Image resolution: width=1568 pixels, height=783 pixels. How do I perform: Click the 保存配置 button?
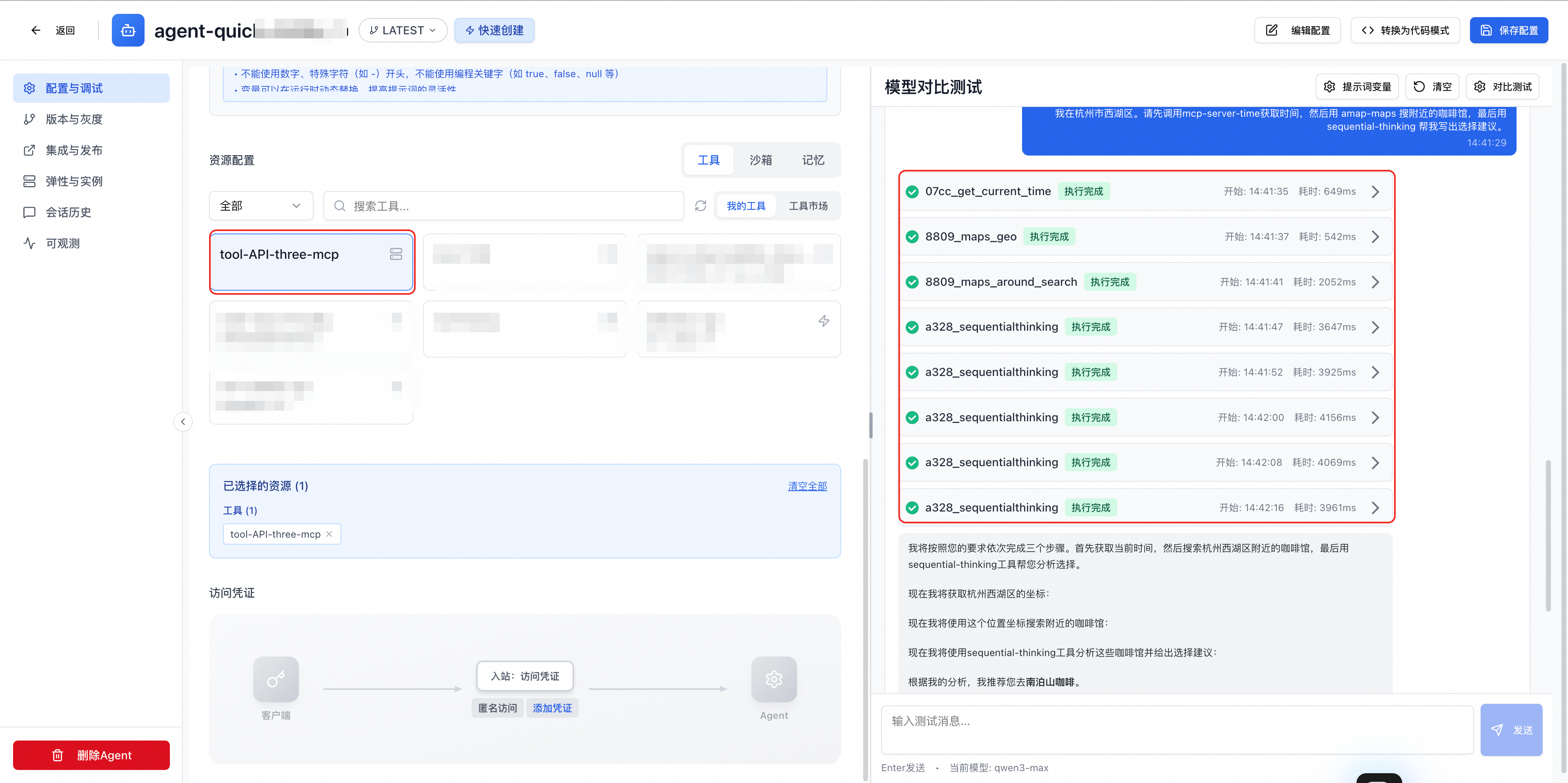(1508, 31)
